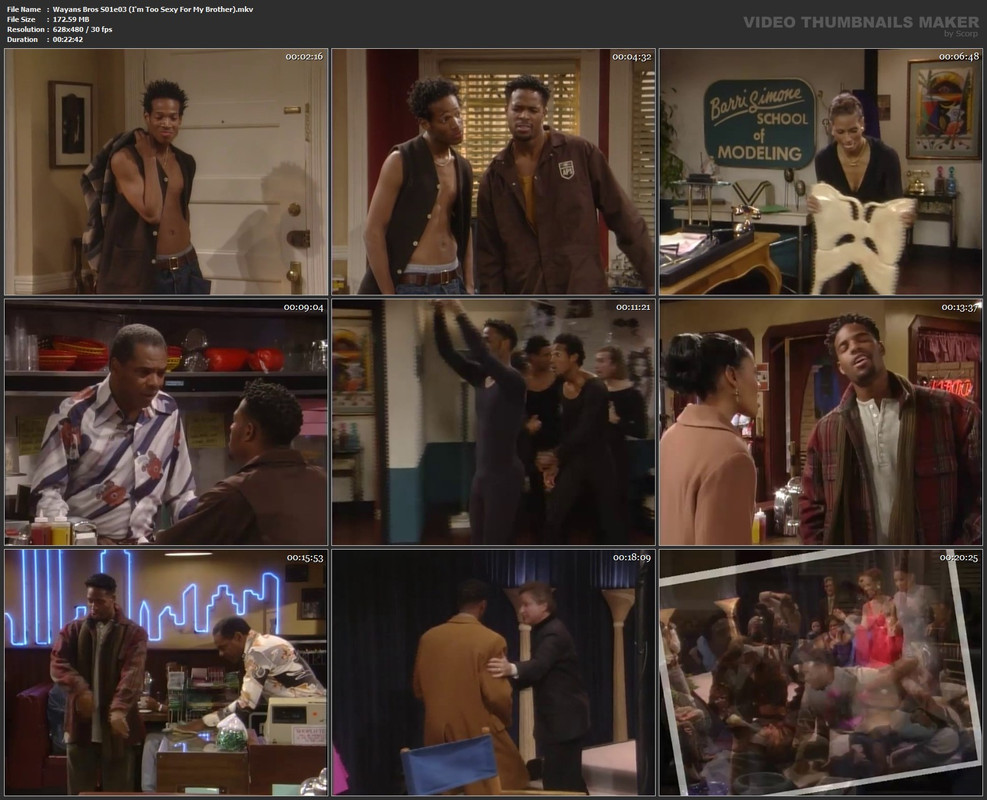Open the thumbnail stamped 00:11:21
This screenshot has width=987, height=800.
pyautogui.click(x=494, y=422)
